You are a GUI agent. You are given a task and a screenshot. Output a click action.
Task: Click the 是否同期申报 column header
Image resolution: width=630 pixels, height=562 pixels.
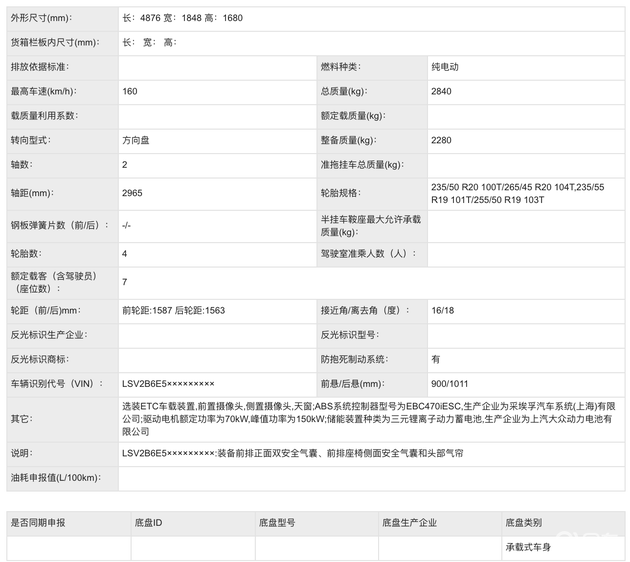pos(38,523)
